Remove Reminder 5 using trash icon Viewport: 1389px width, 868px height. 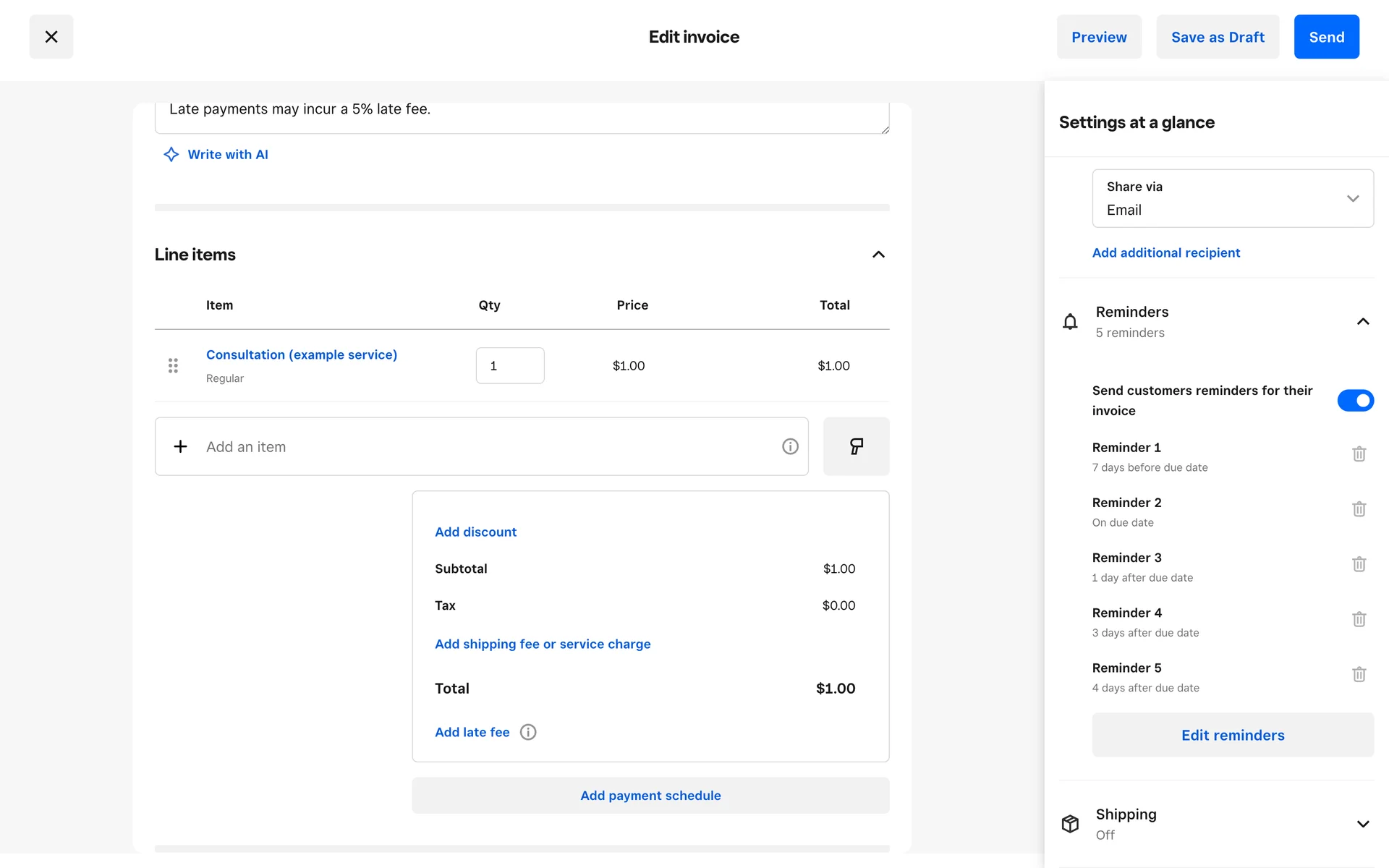(x=1359, y=674)
